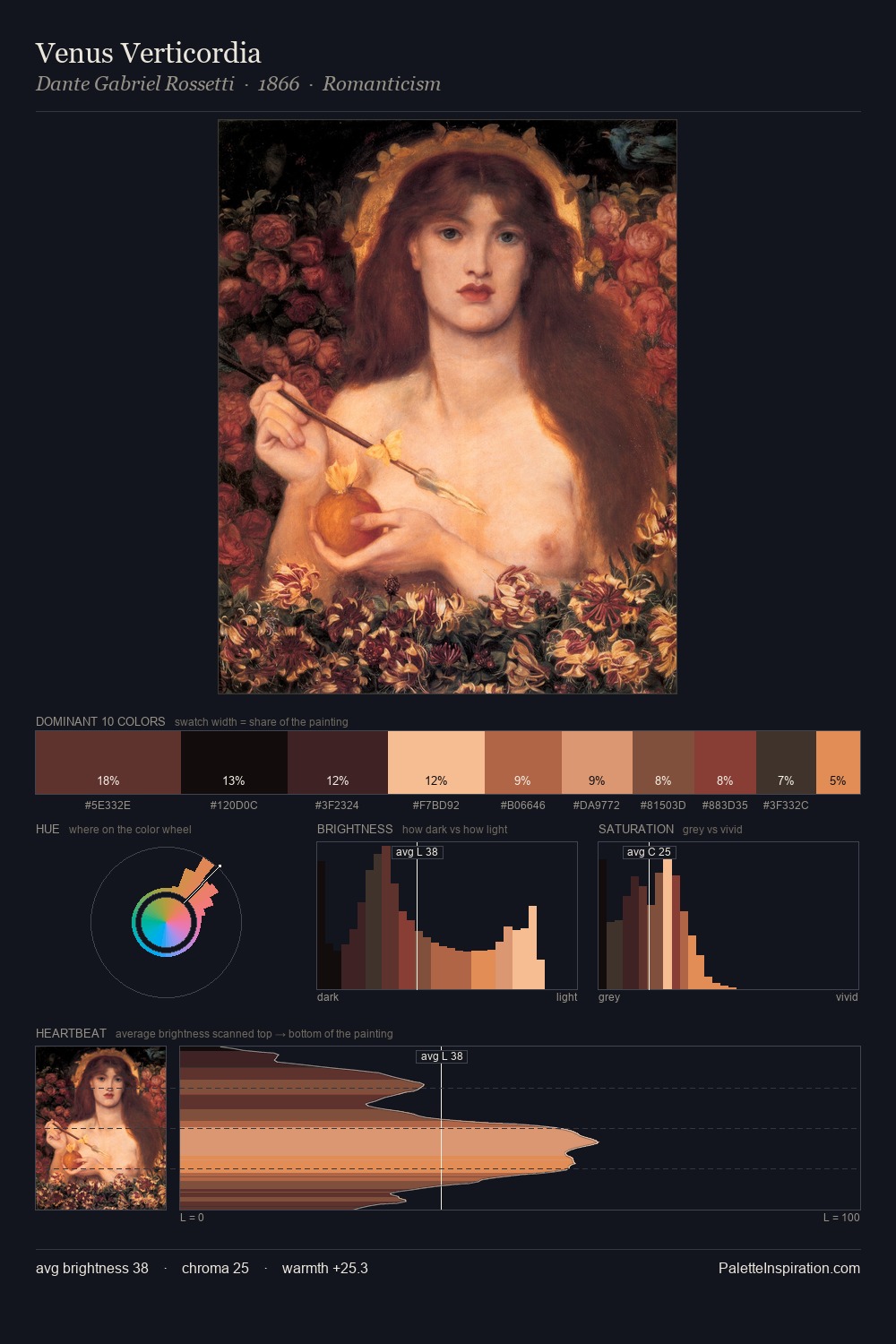Click the L = 100 axis label
This screenshot has width=896, height=1344.
841,1218
